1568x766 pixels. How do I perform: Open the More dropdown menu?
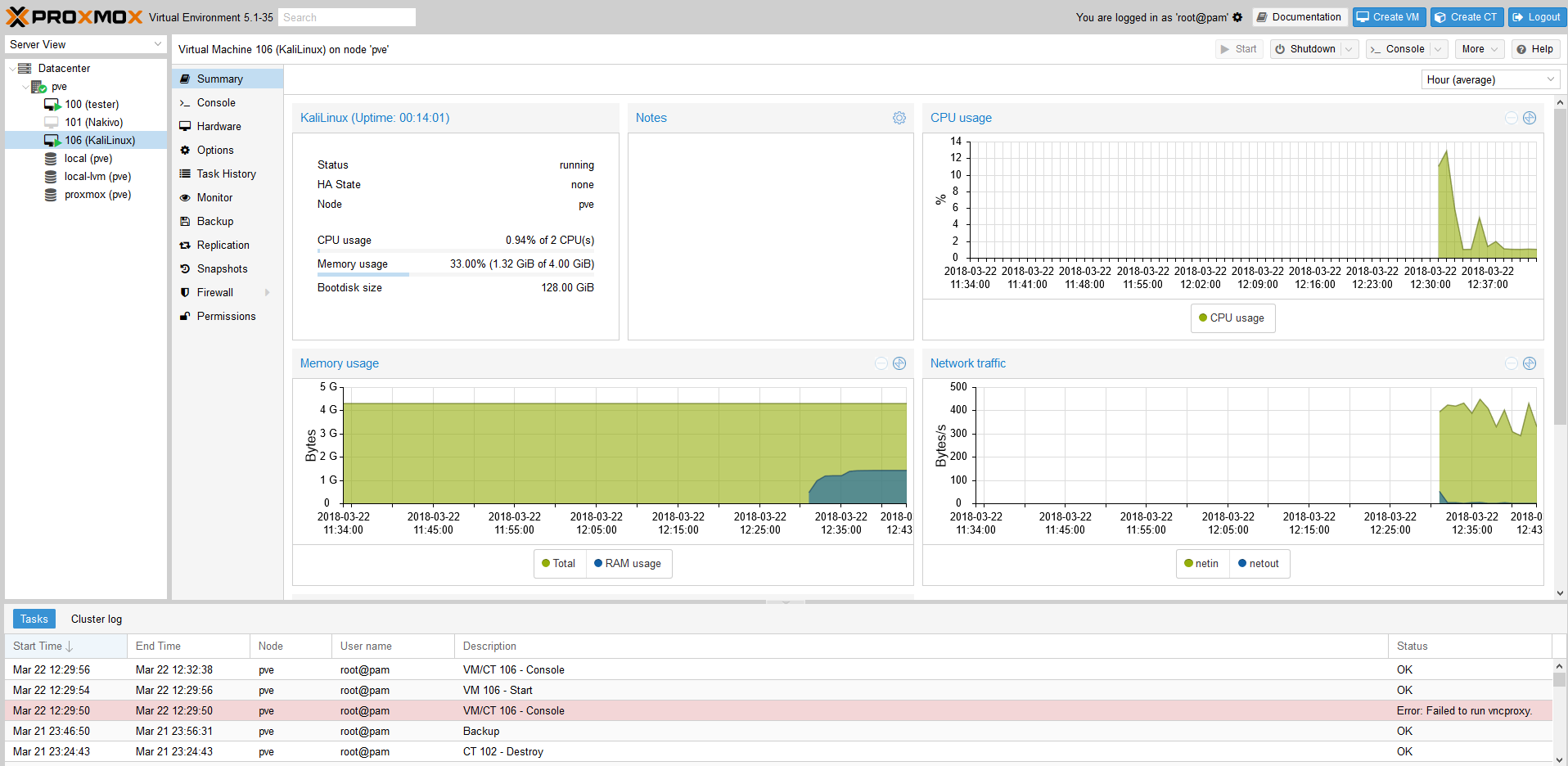click(1480, 49)
